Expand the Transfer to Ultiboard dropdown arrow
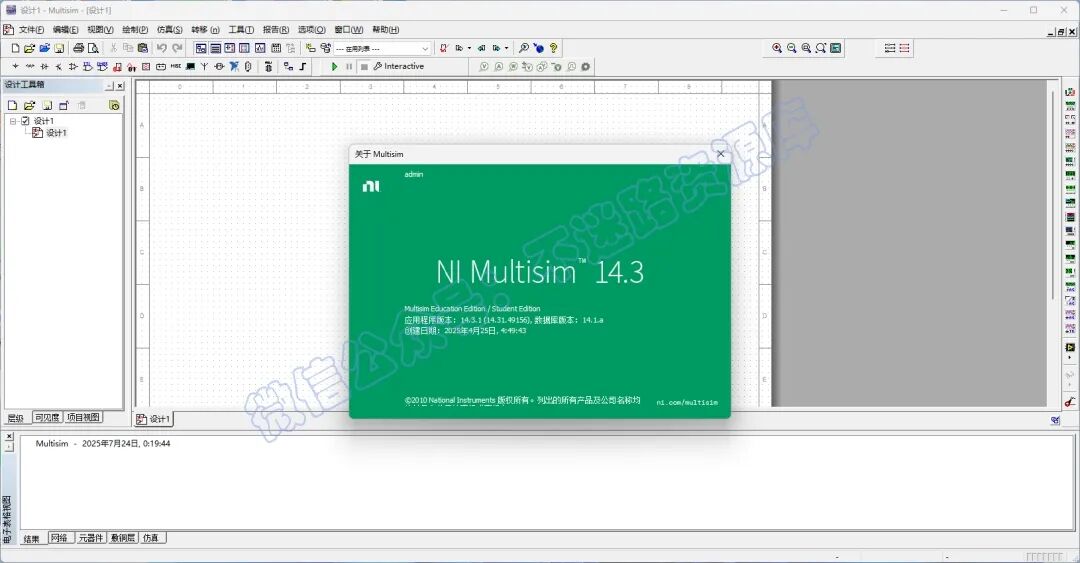 tap(469, 48)
